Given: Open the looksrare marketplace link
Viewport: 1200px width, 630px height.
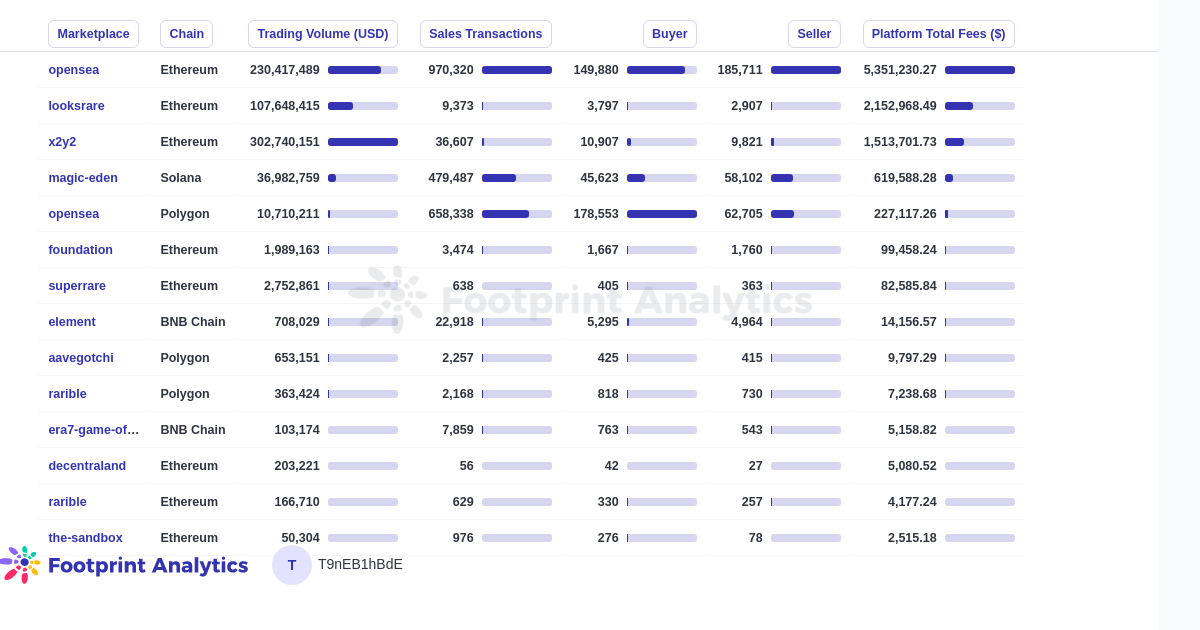Looking at the screenshot, I should click(76, 106).
